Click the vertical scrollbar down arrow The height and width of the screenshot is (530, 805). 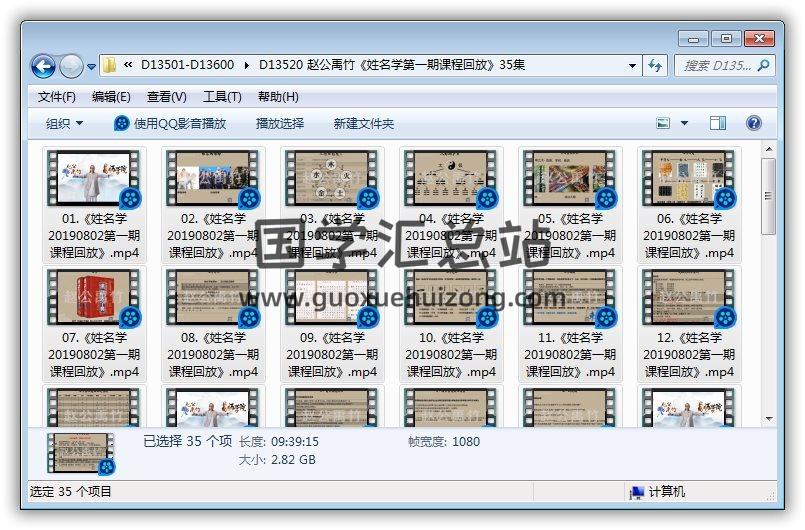point(768,419)
